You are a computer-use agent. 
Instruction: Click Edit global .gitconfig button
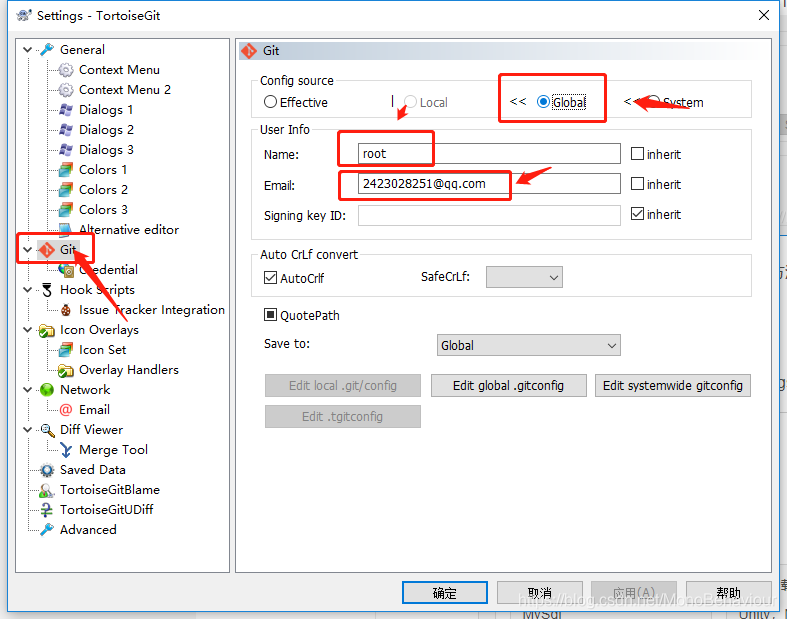pos(508,386)
